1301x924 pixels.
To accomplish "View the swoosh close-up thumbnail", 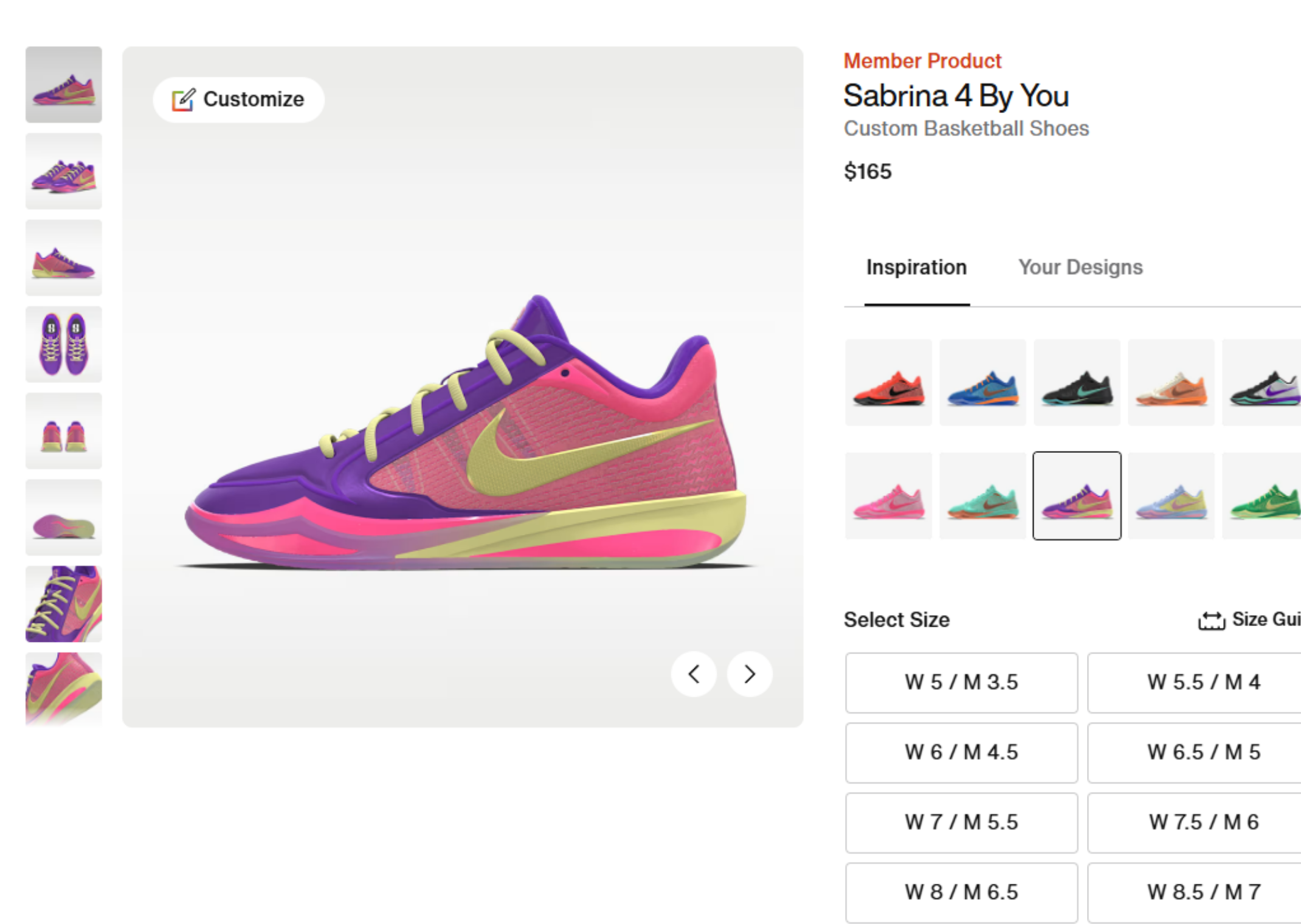I will [x=64, y=689].
